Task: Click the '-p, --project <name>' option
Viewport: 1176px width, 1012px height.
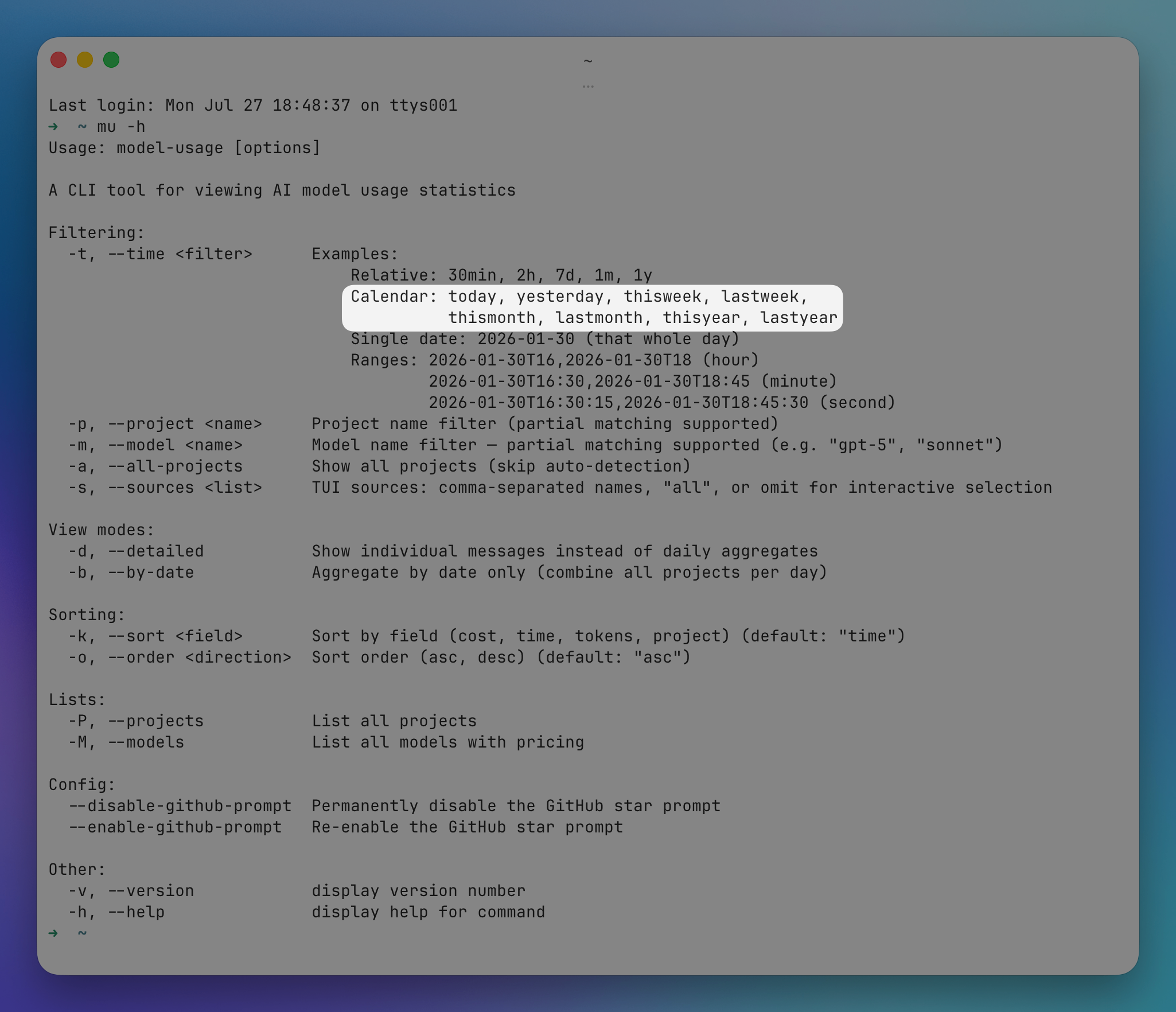Action: tap(165, 424)
